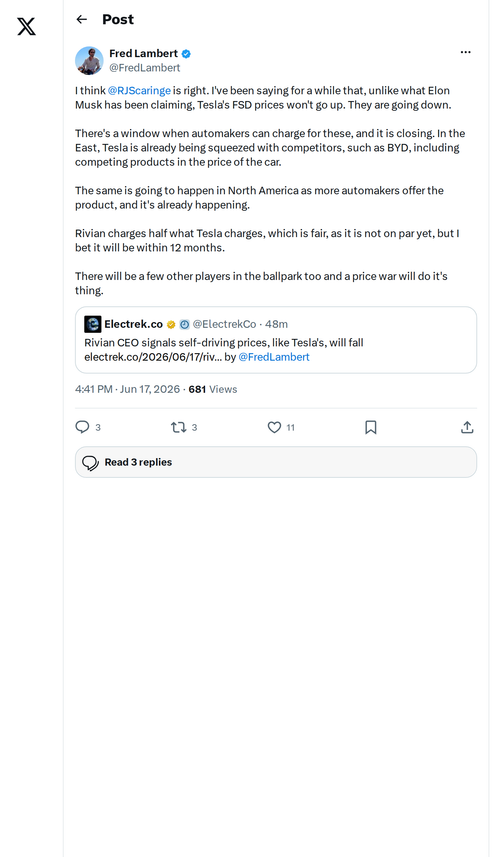
Task: Click the 4:41 PM Jun 17, 2026 timestamp
Action: tap(127, 389)
